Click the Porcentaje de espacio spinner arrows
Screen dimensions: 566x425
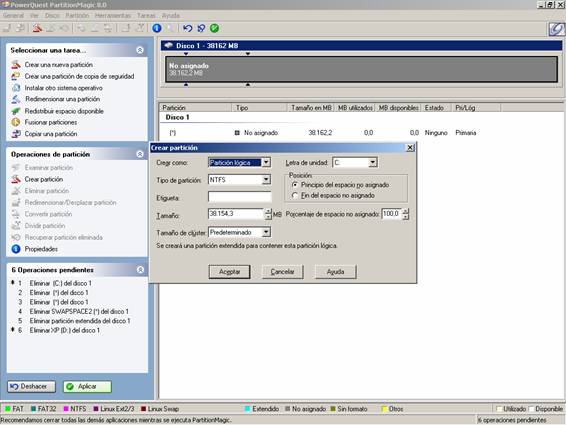point(406,214)
